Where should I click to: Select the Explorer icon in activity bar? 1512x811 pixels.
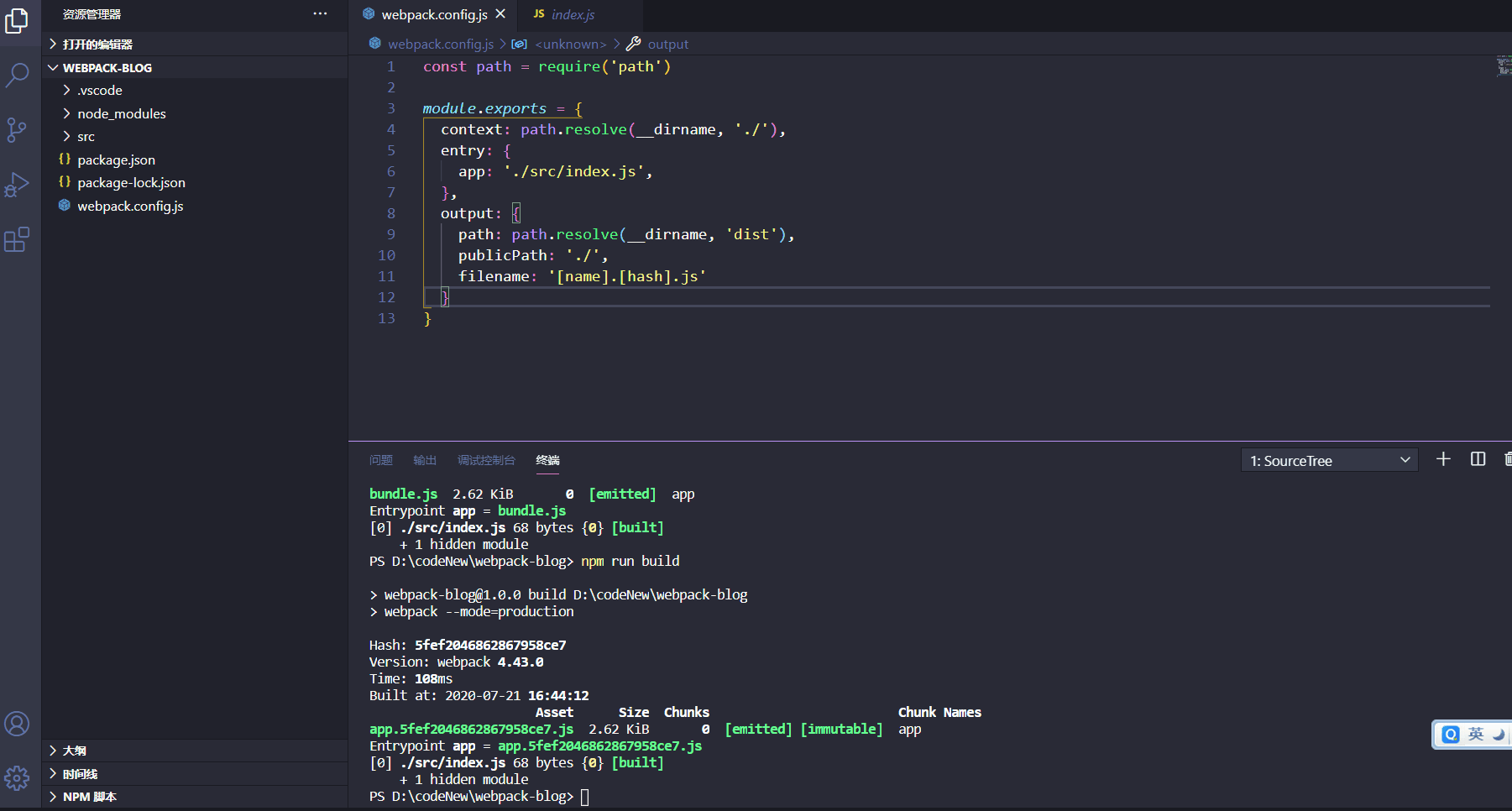(18, 21)
